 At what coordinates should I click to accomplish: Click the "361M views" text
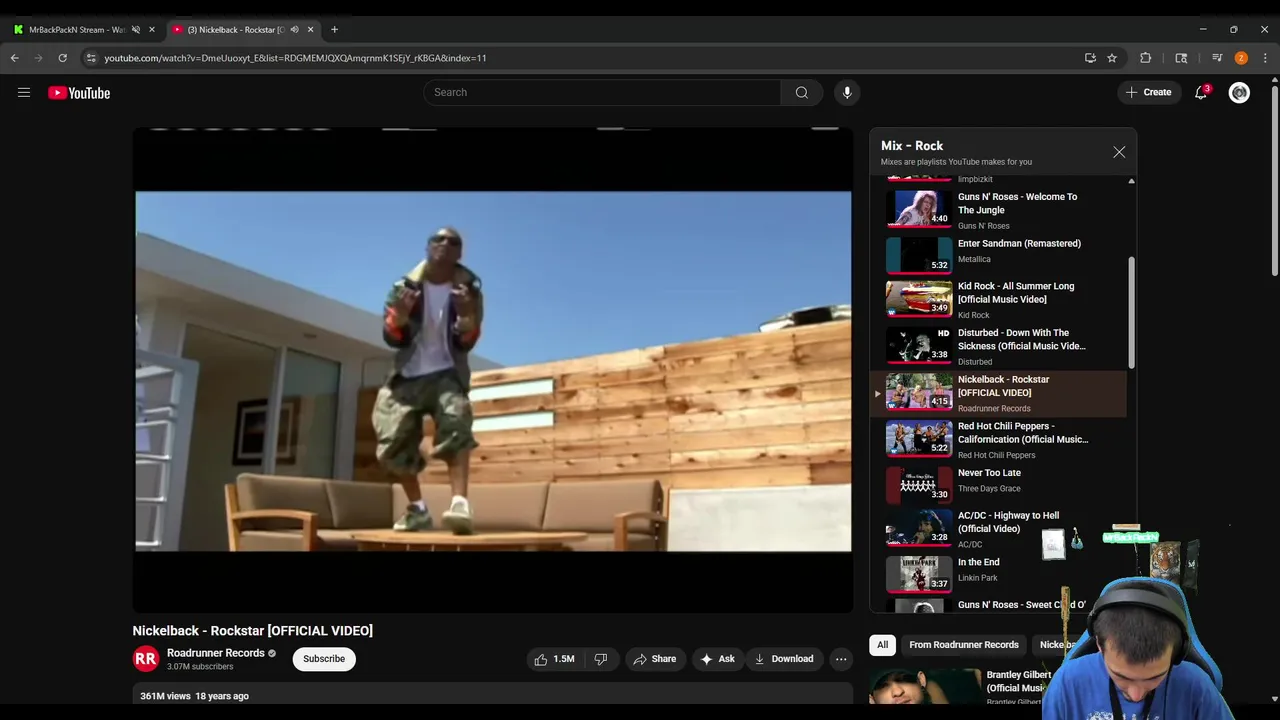[165, 696]
